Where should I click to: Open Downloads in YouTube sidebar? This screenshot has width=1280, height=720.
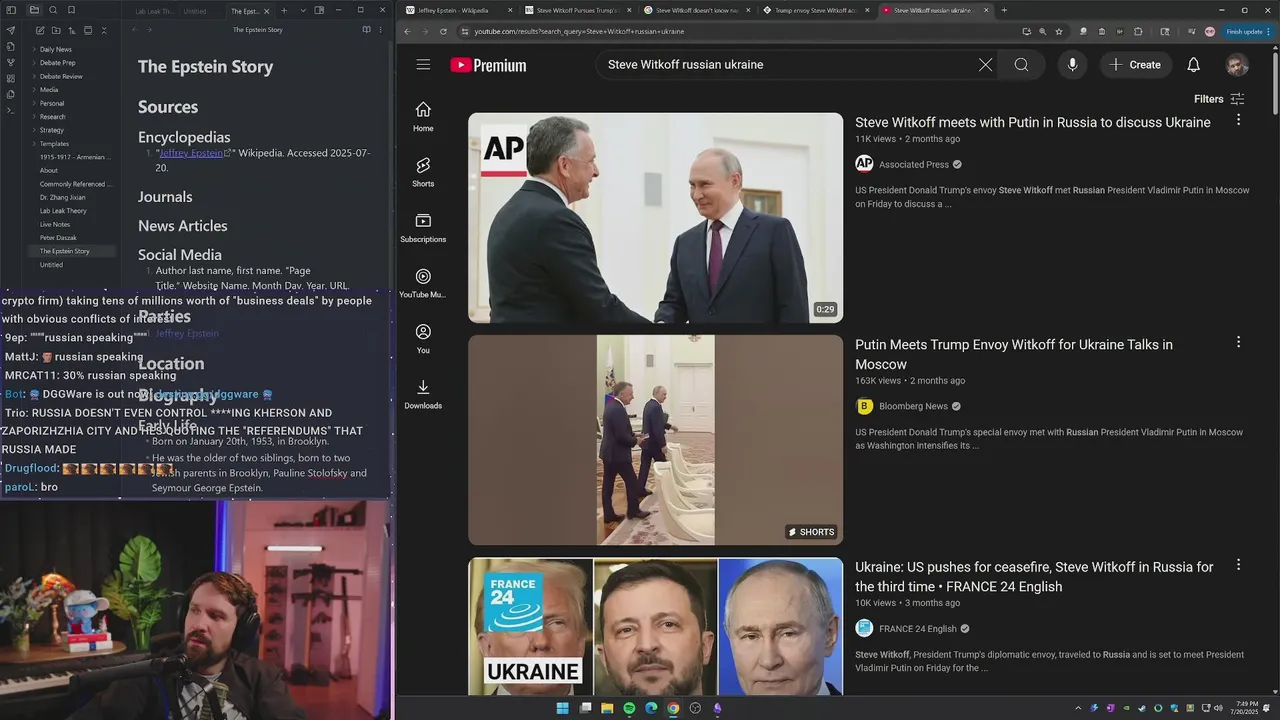coord(423,394)
